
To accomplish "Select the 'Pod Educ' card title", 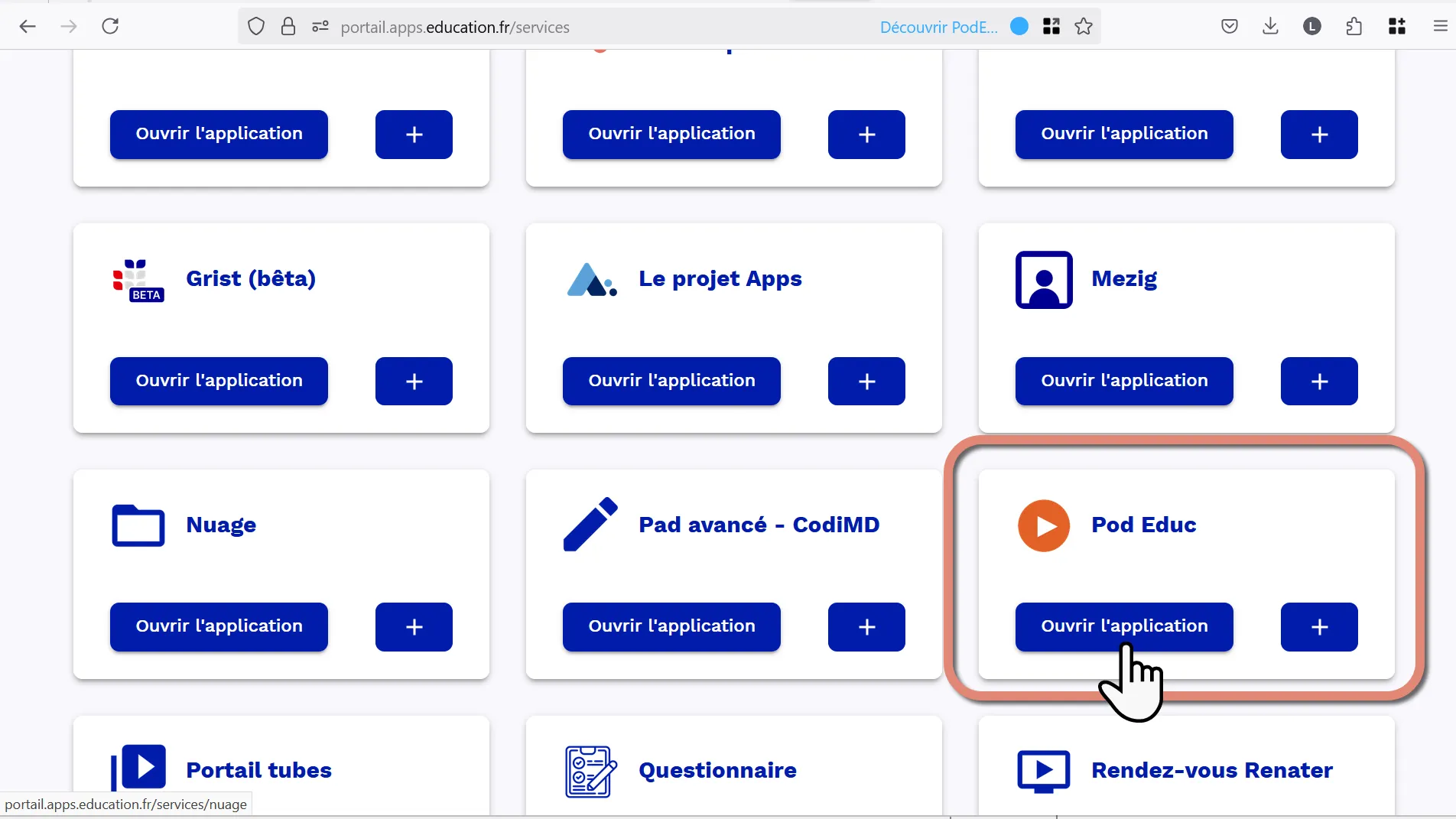I will point(1144,525).
